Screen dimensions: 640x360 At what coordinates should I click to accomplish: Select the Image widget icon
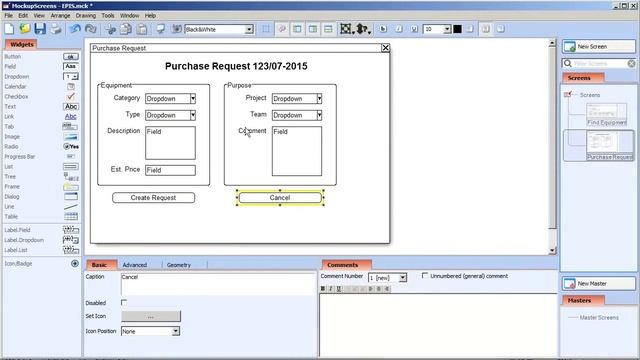[70, 136]
